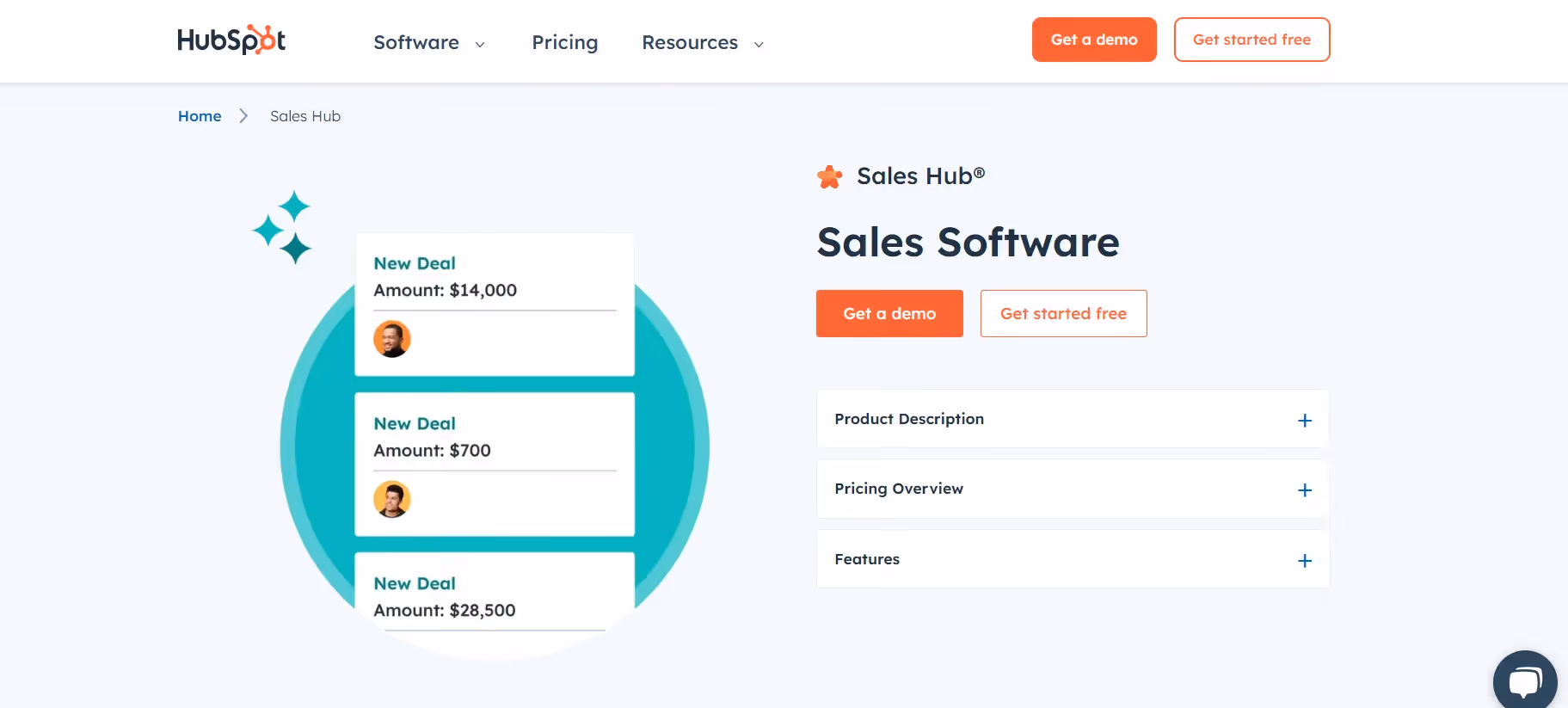This screenshot has width=1568, height=708.
Task: Open the live chat widget icon
Action: coord(1525,681)
